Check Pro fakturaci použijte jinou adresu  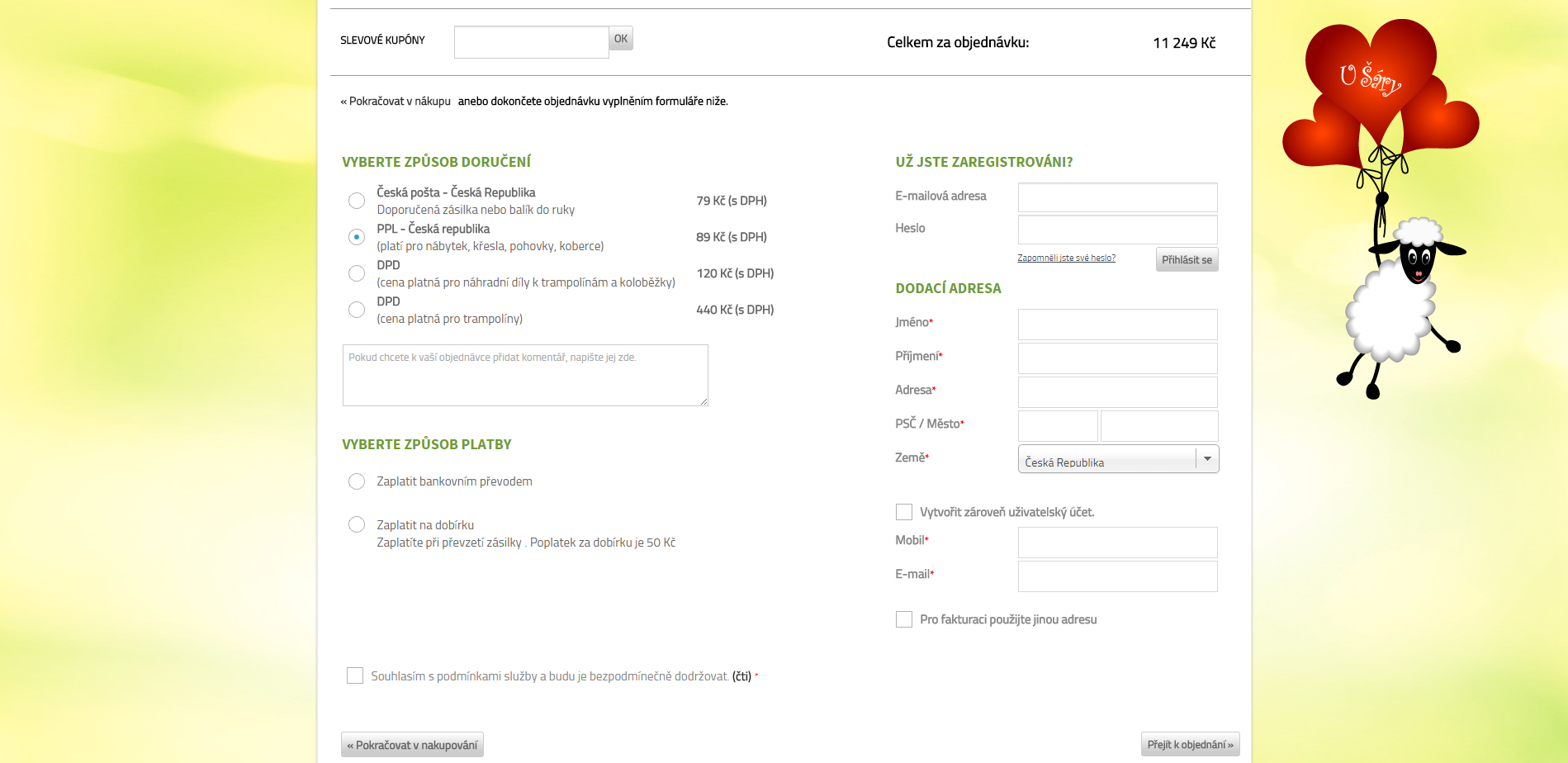[904, 619]
